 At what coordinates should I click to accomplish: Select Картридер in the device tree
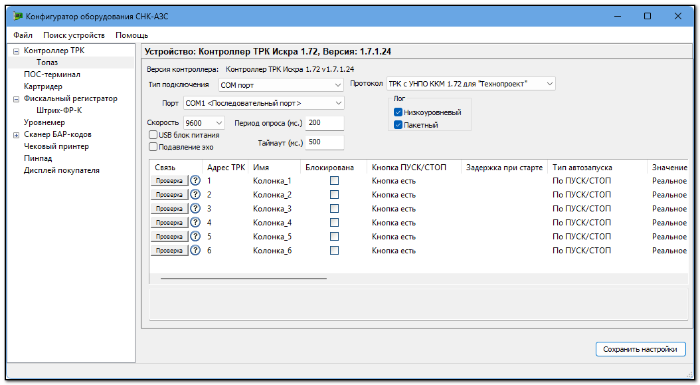43,86
